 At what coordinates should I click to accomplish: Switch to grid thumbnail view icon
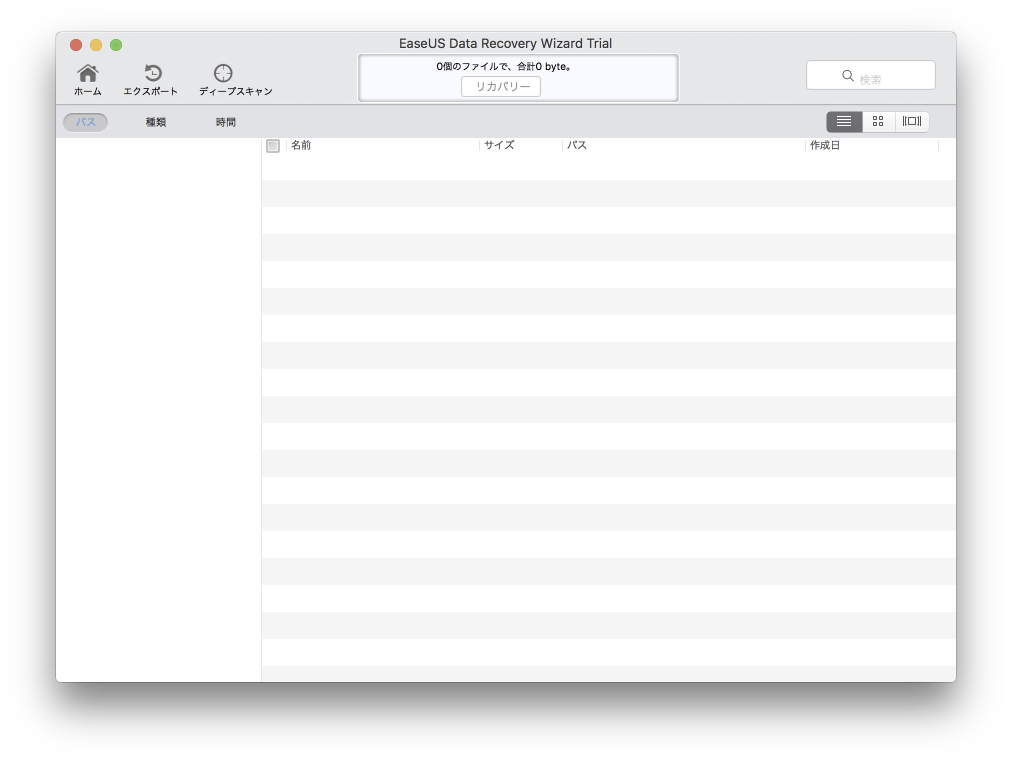coord(878,121)
